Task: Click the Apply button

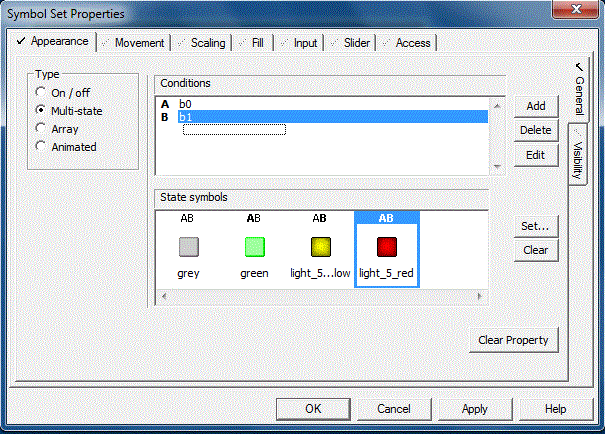Action: 475,409
